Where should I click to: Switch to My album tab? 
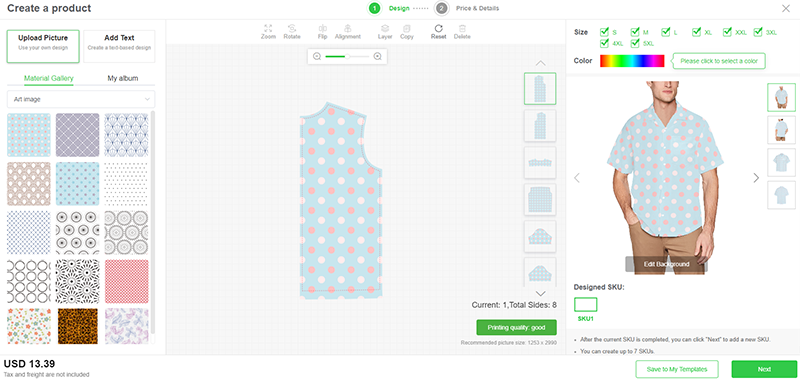click(122, 78)
